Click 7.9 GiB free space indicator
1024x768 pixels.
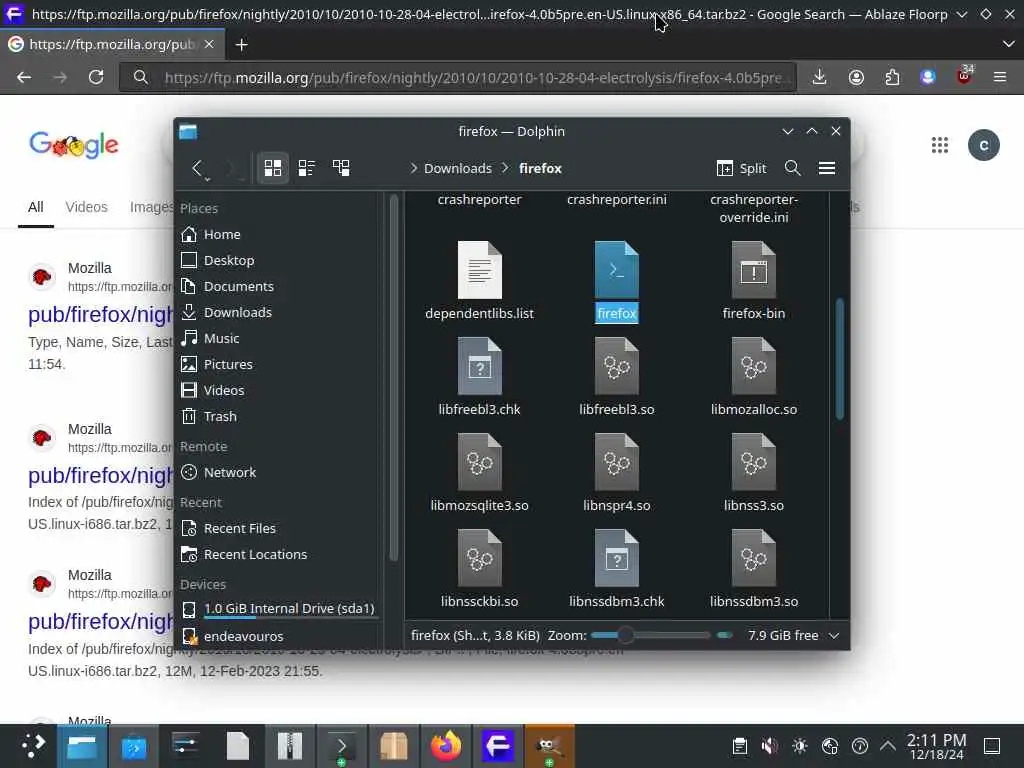click(783, 635)
